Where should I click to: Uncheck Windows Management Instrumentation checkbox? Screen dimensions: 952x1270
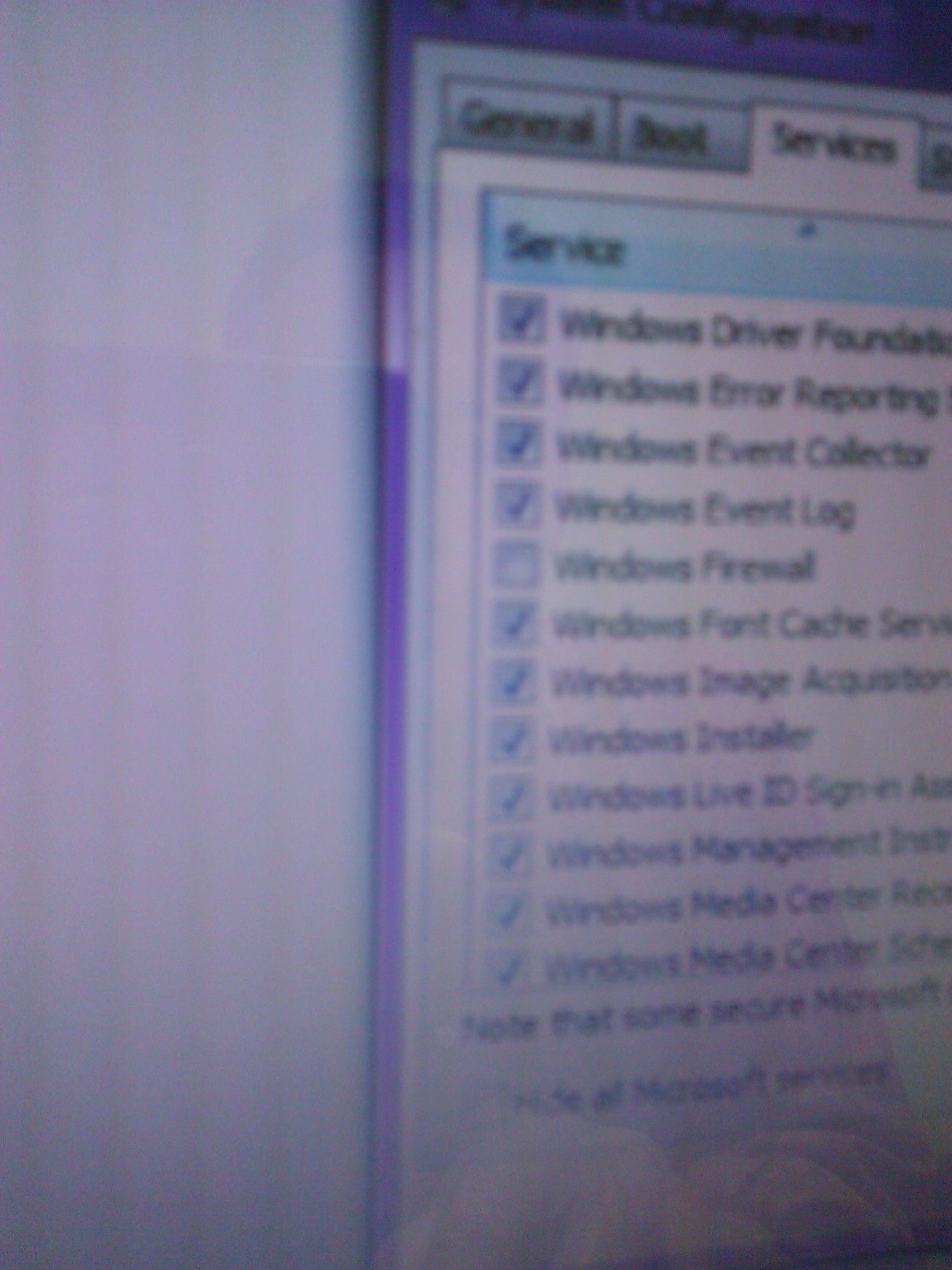509,856
